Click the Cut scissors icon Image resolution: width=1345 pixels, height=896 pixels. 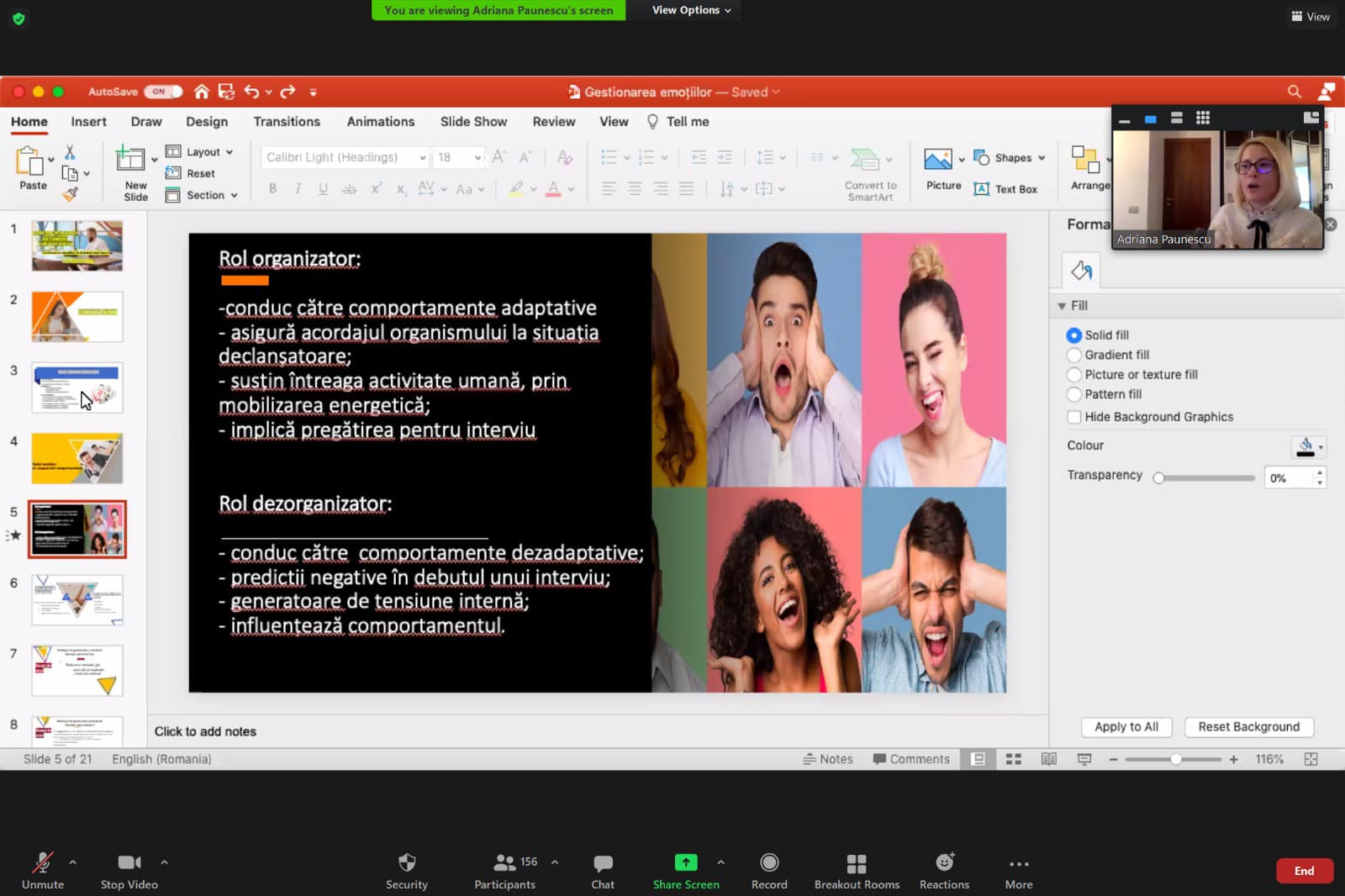pos(70,152)
